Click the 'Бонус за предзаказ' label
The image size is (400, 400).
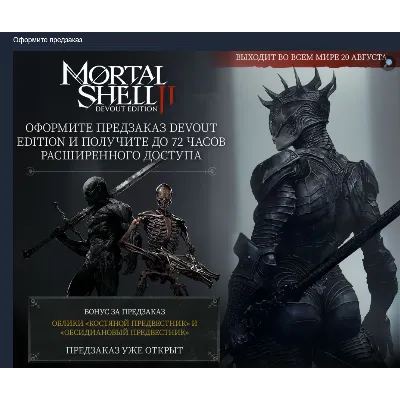pos(125,312)
